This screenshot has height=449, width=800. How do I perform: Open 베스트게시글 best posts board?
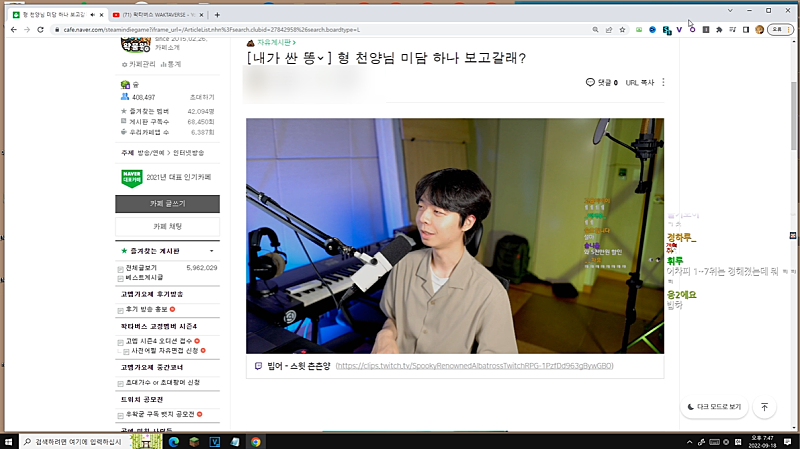click(x=144, y=278)
